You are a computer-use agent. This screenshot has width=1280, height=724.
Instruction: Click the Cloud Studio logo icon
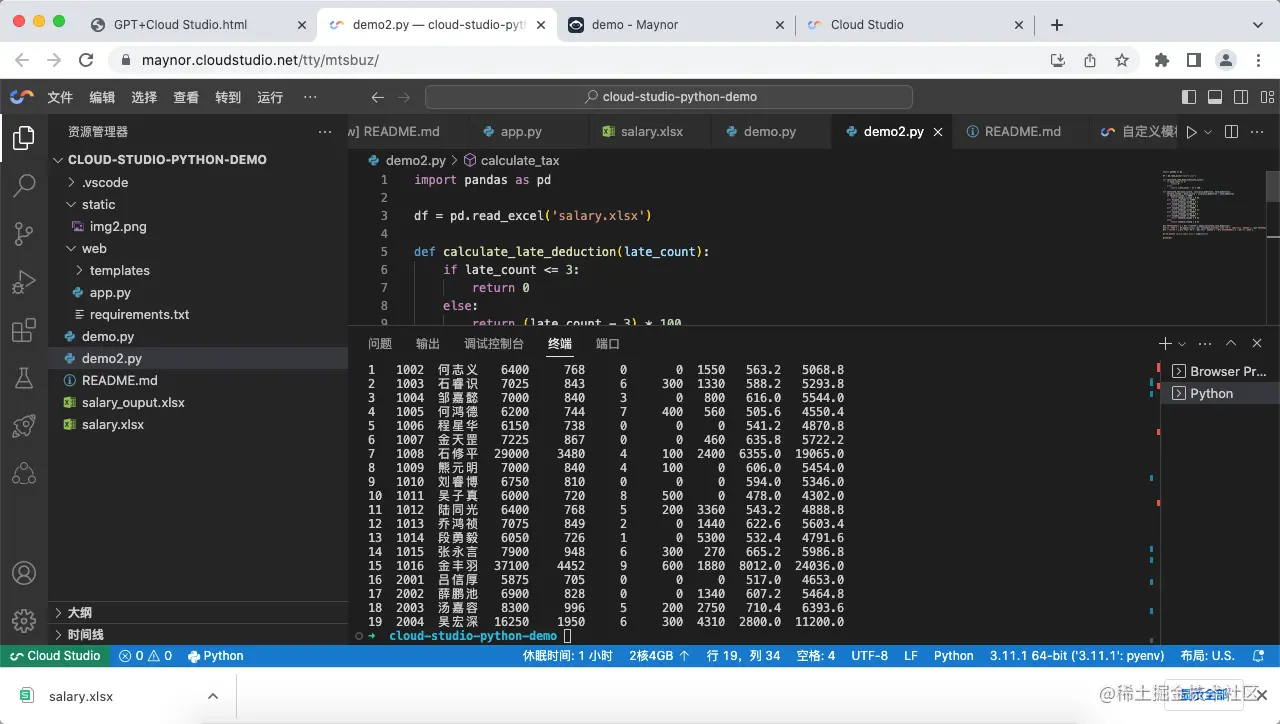point(22,97)
